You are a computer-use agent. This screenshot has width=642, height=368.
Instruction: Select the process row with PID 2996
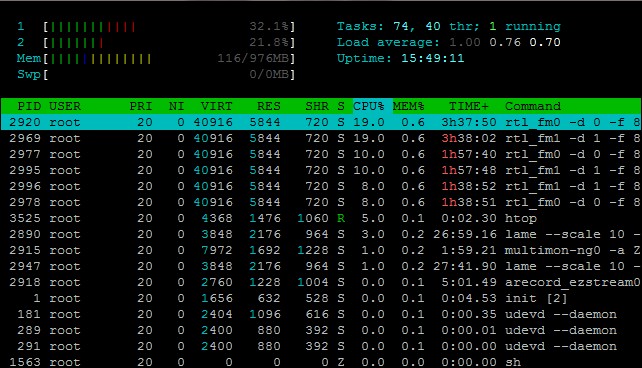[321, 186]
